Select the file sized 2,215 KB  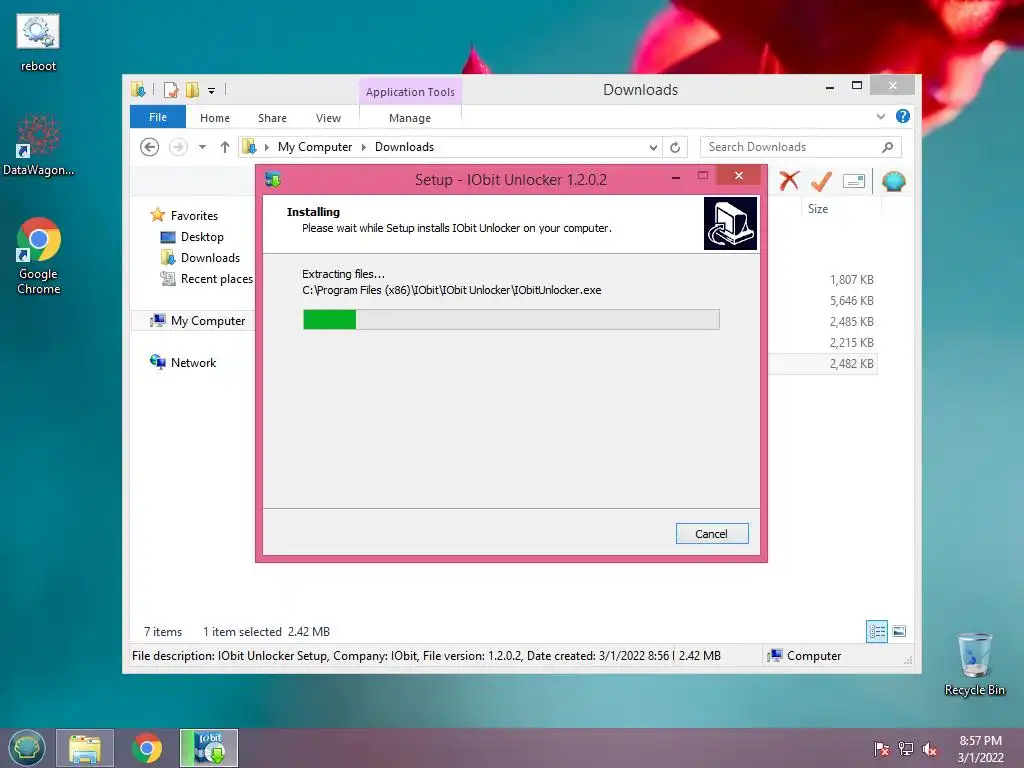pyautogui.click(x=851, y=342)
